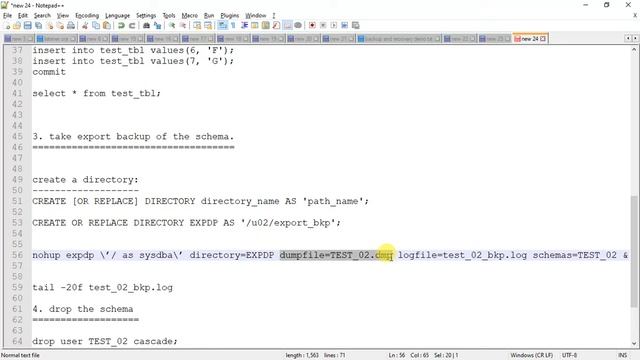
Task: Open the Search menu
Action: (42, 16)
